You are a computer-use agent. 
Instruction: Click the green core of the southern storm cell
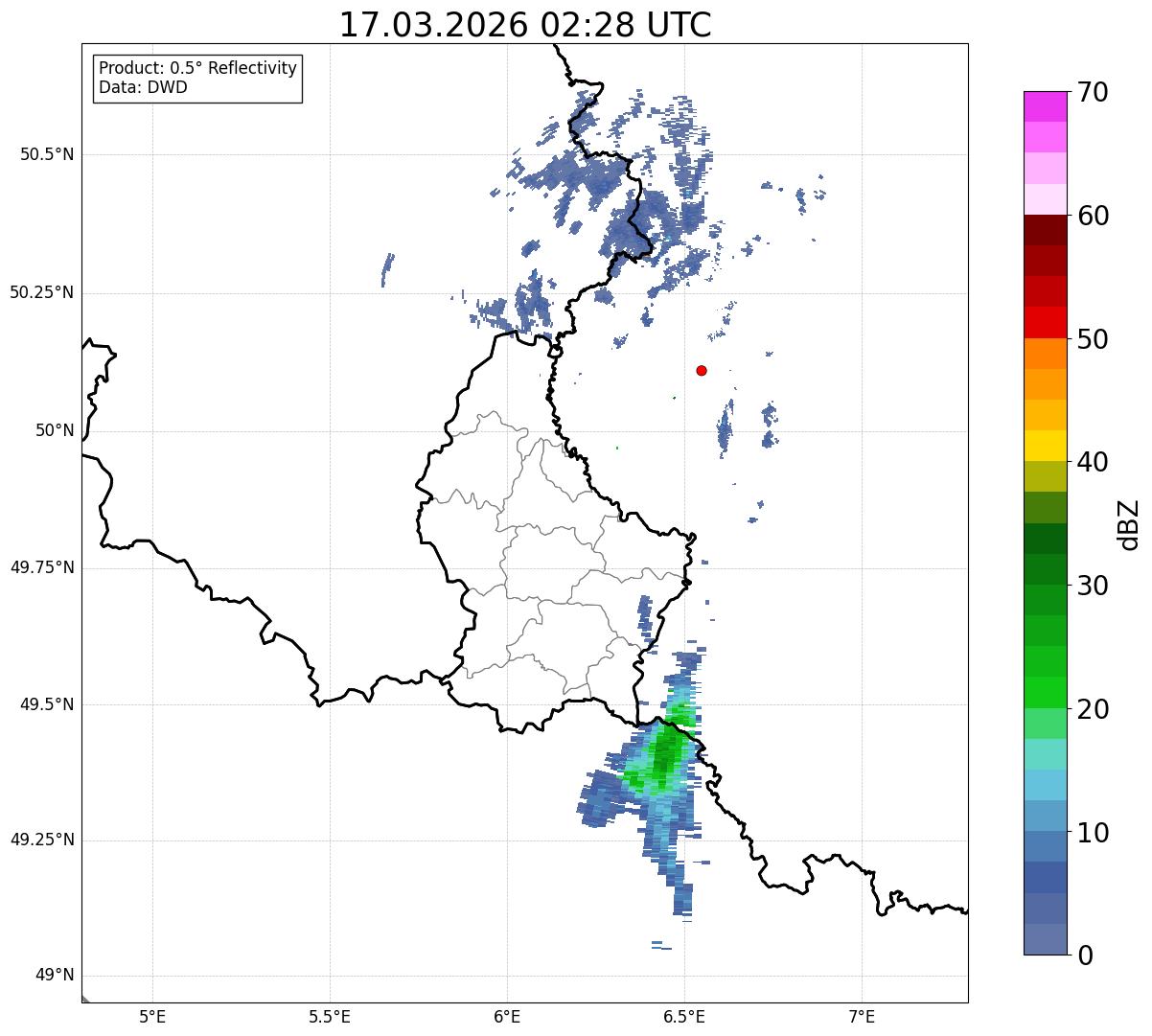coord(665,752)
